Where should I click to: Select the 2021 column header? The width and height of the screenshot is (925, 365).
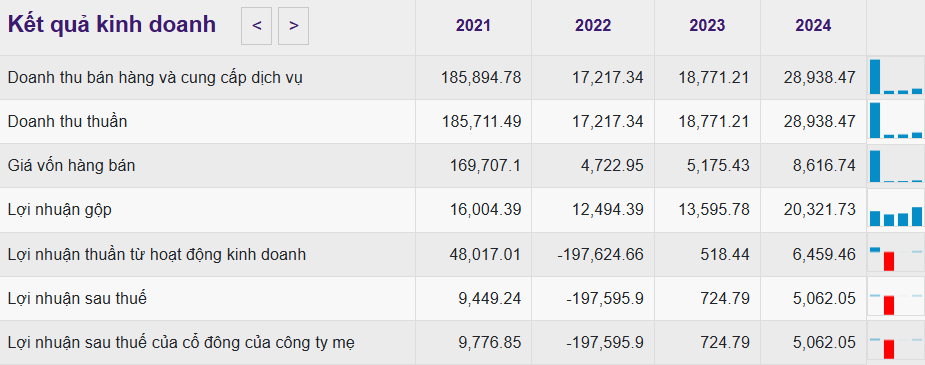pyautogui.click(x=473, y=26)
